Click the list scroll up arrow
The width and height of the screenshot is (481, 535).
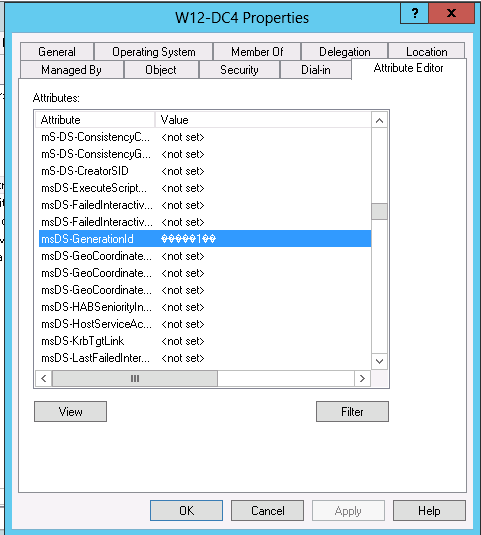click(x=379, y=120)
